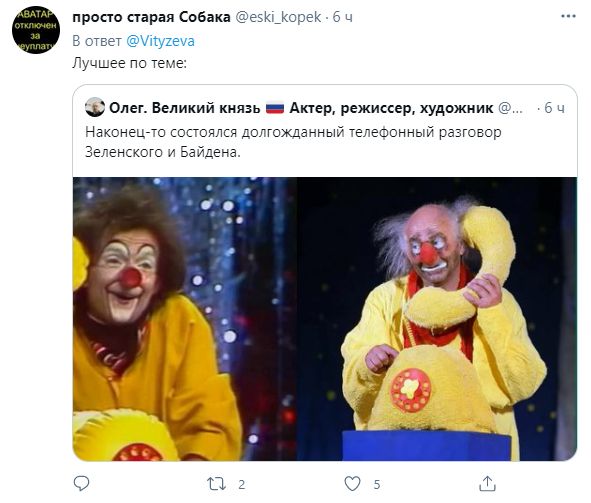Open the left clown photo with brown wig

pyautogui.click(x=185, y=319)
